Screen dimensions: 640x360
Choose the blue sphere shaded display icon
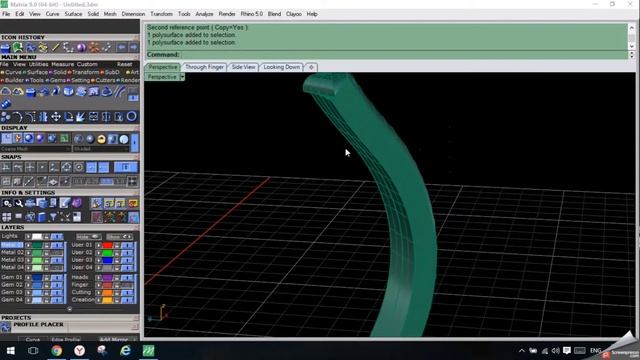click(29, 139)
